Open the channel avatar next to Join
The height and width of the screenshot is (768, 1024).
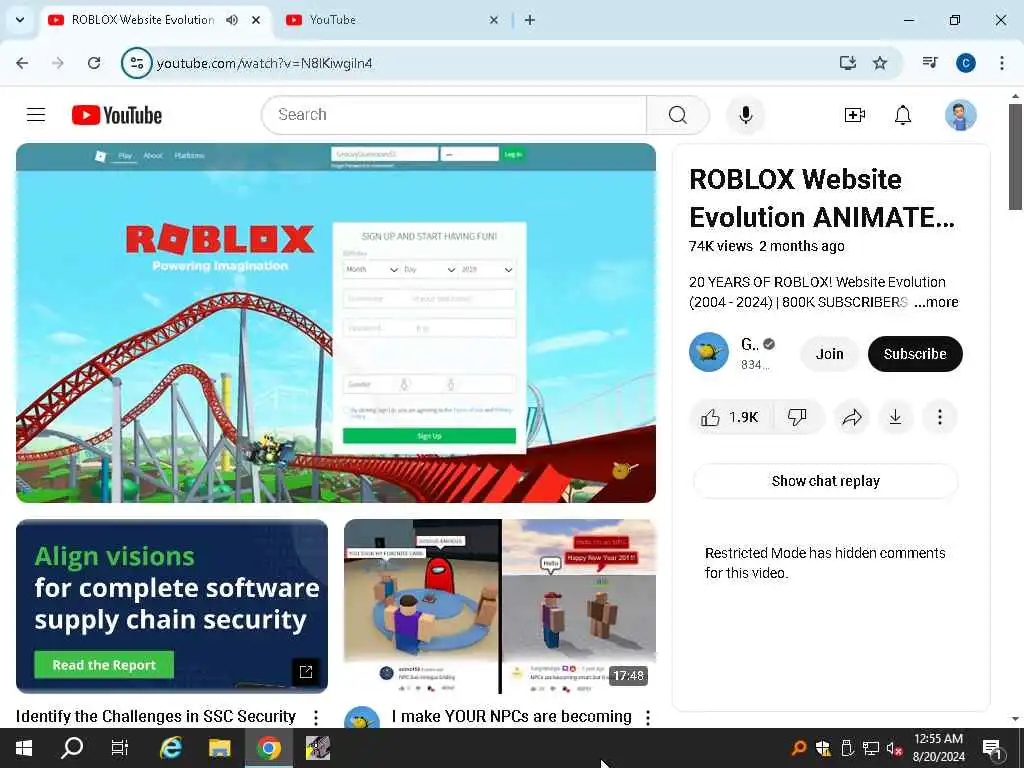point(709,352)
